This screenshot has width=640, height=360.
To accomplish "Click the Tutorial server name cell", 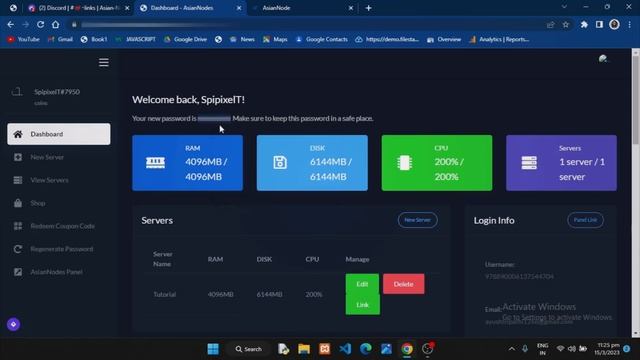I will coord(164,294).
